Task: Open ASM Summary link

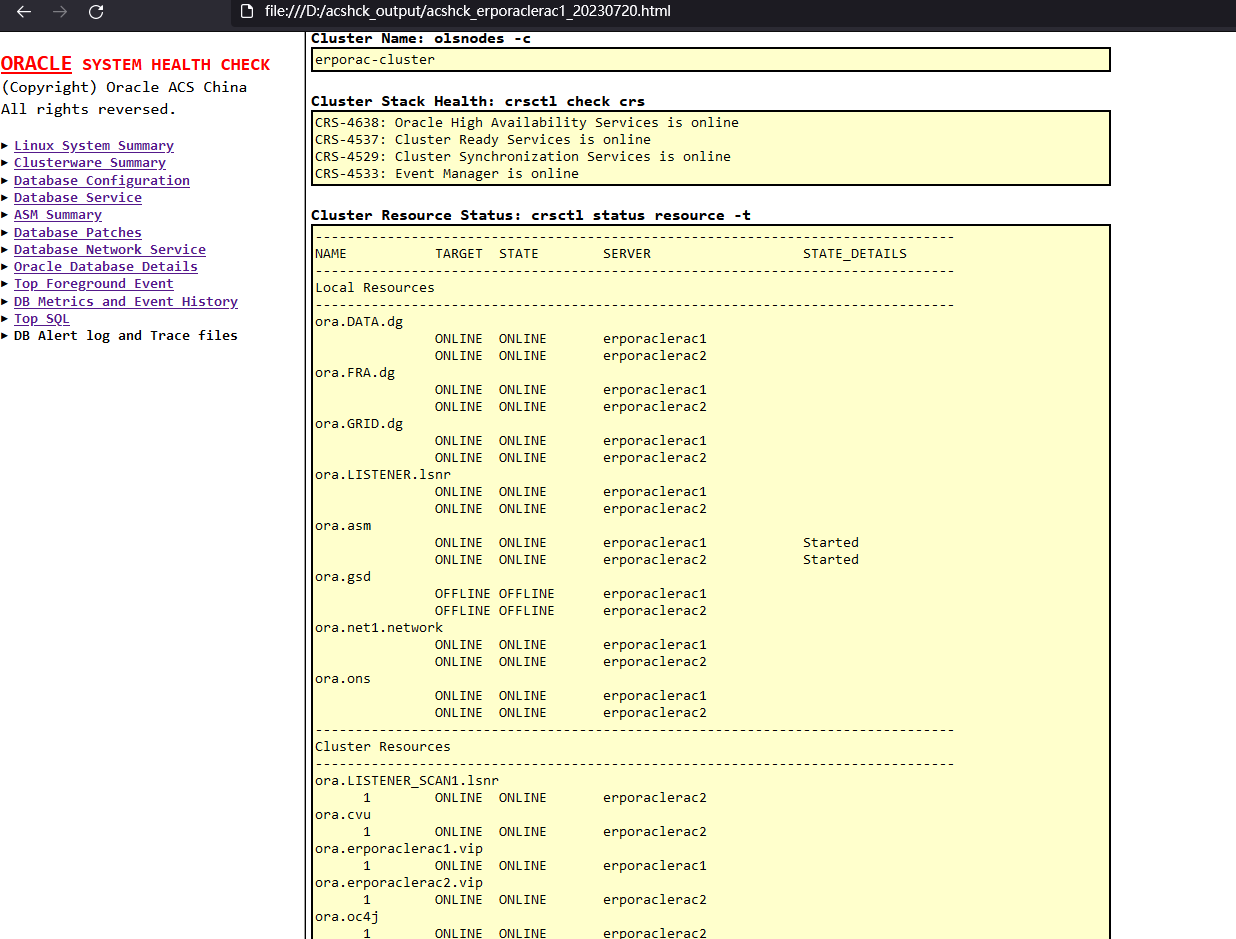Action: [x=58, y=215]
